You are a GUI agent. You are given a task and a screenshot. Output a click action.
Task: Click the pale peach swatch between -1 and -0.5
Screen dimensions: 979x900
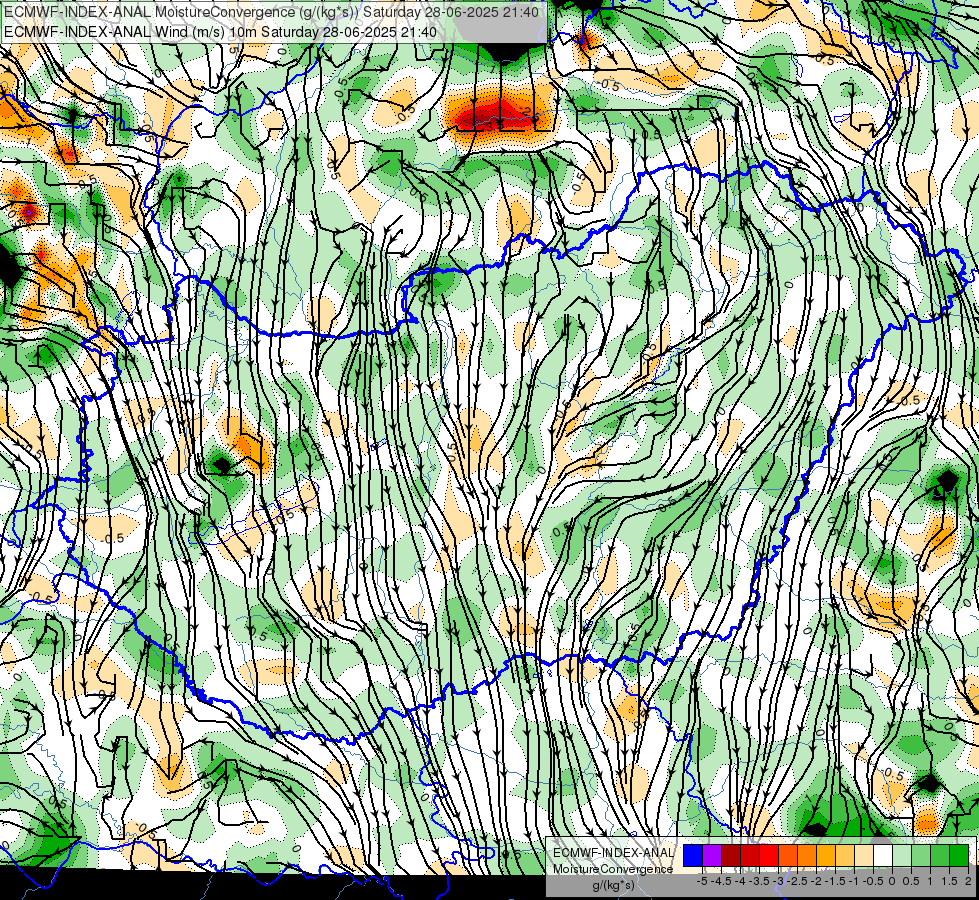point(864,856)
